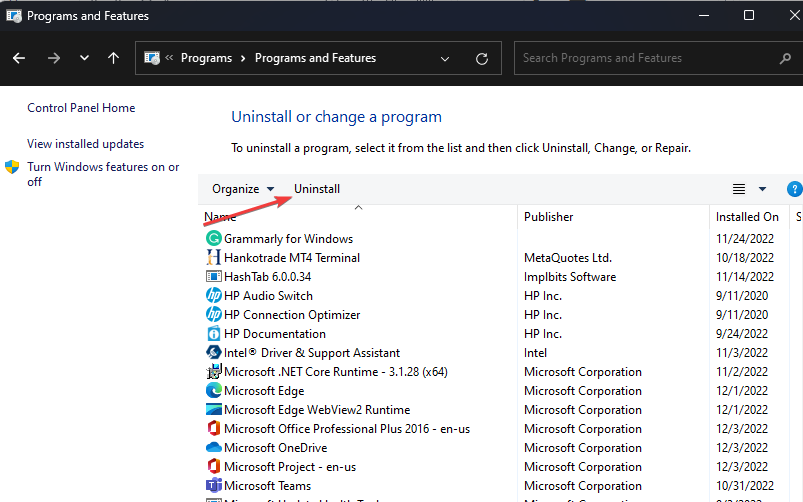This screenshot has height=502, width=803.
Task: Open the view options dropdown arrow
Action: 762,189
